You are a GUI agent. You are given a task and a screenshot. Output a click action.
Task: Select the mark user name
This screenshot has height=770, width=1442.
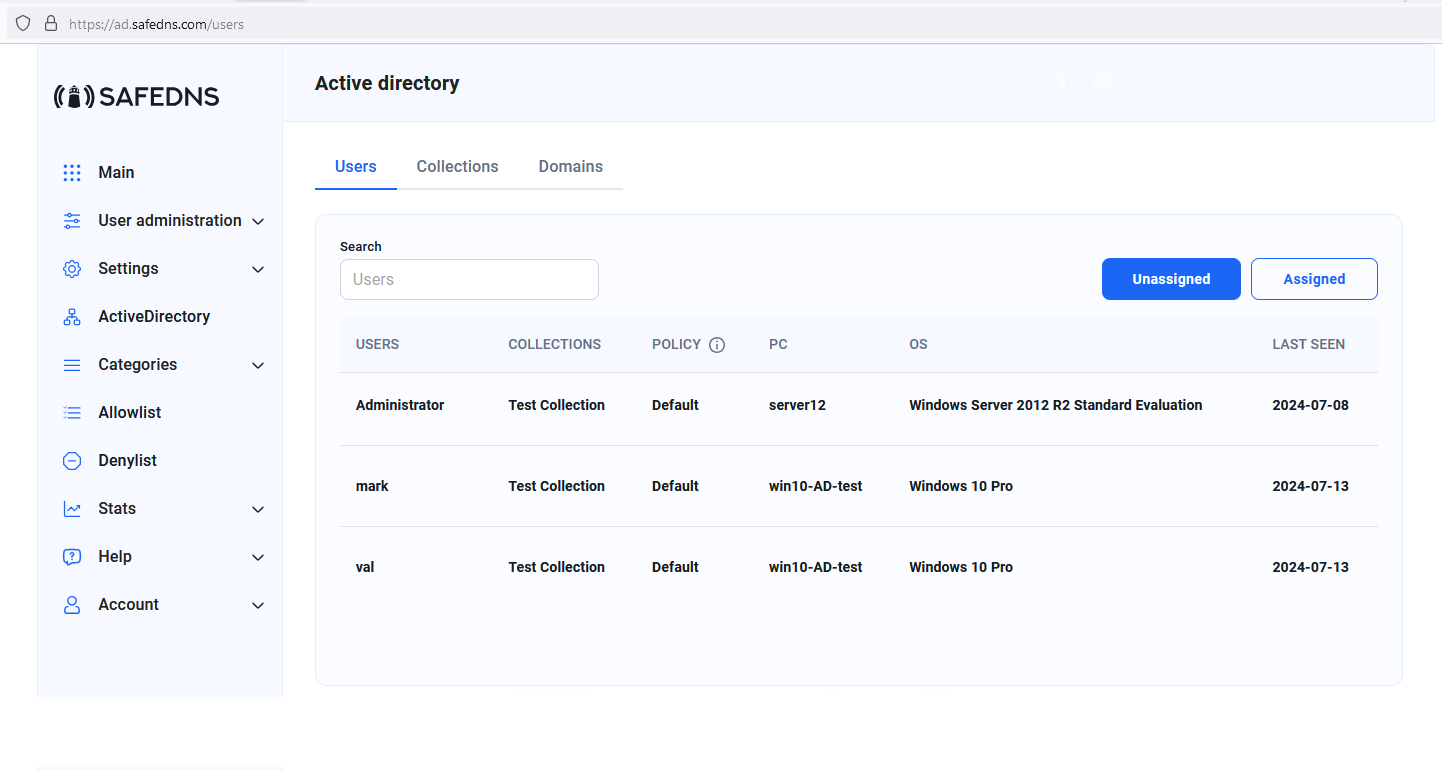click(x=372, y=486)
